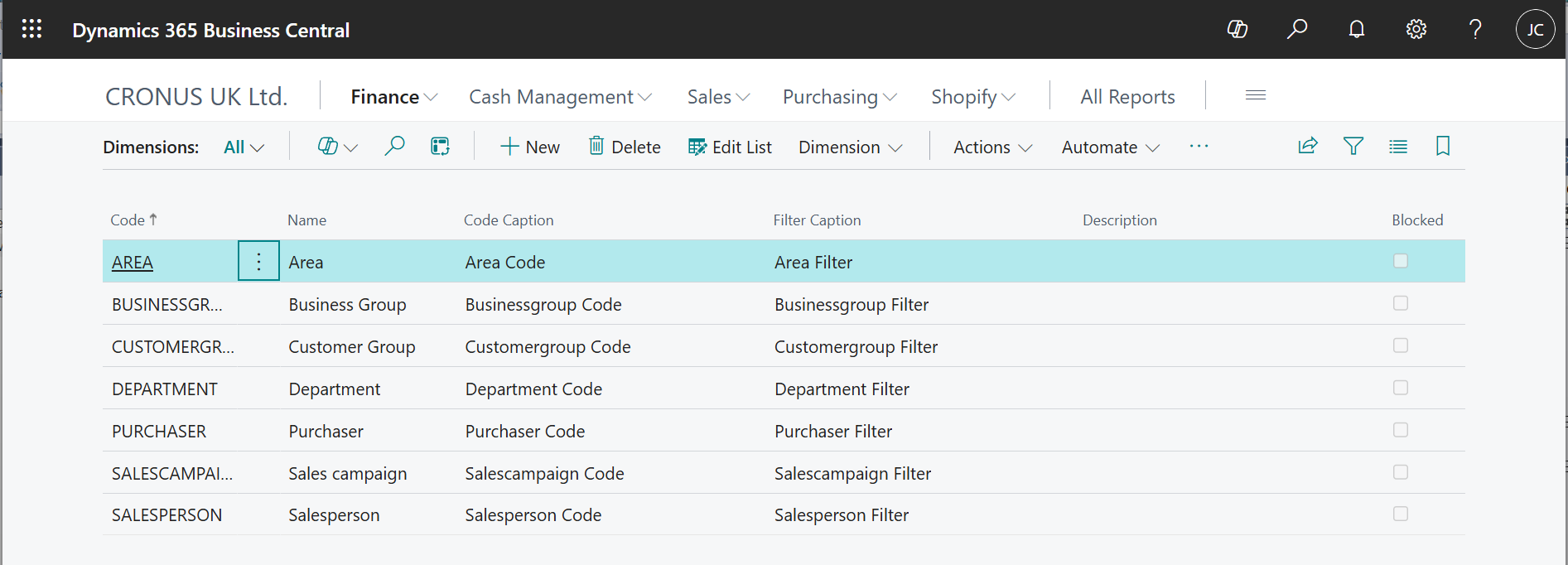Click the notifications bell icon
Viewport: 1568px width, 565px height.
point(1357,30)
